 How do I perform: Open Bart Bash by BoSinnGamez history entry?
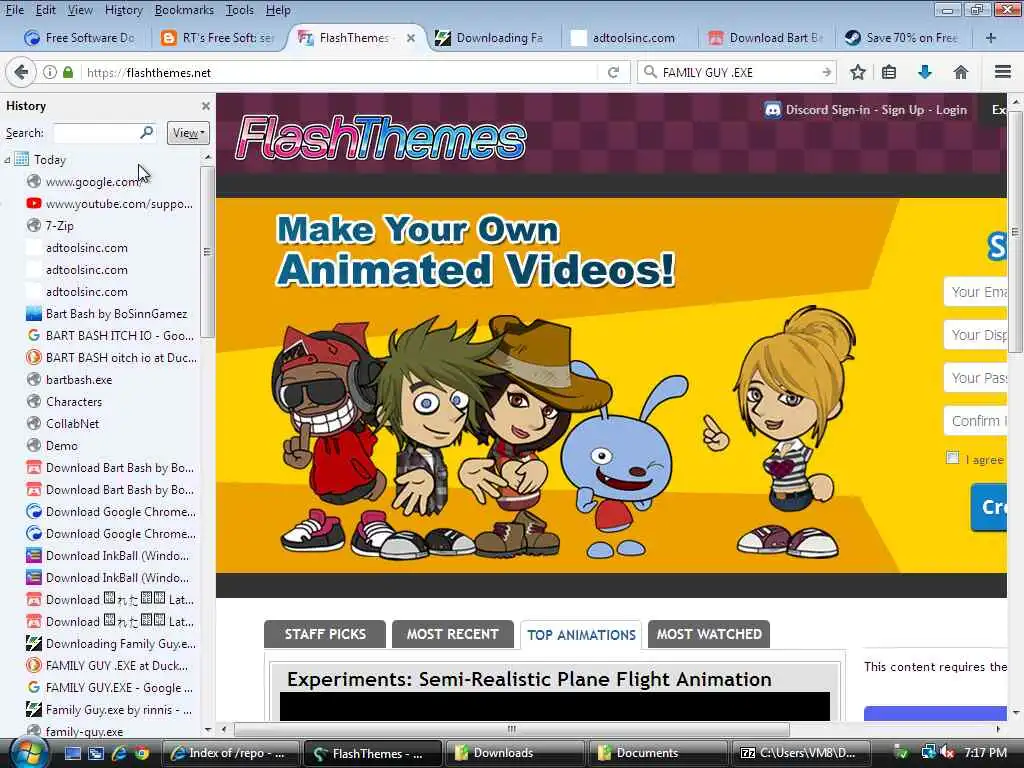106,314
